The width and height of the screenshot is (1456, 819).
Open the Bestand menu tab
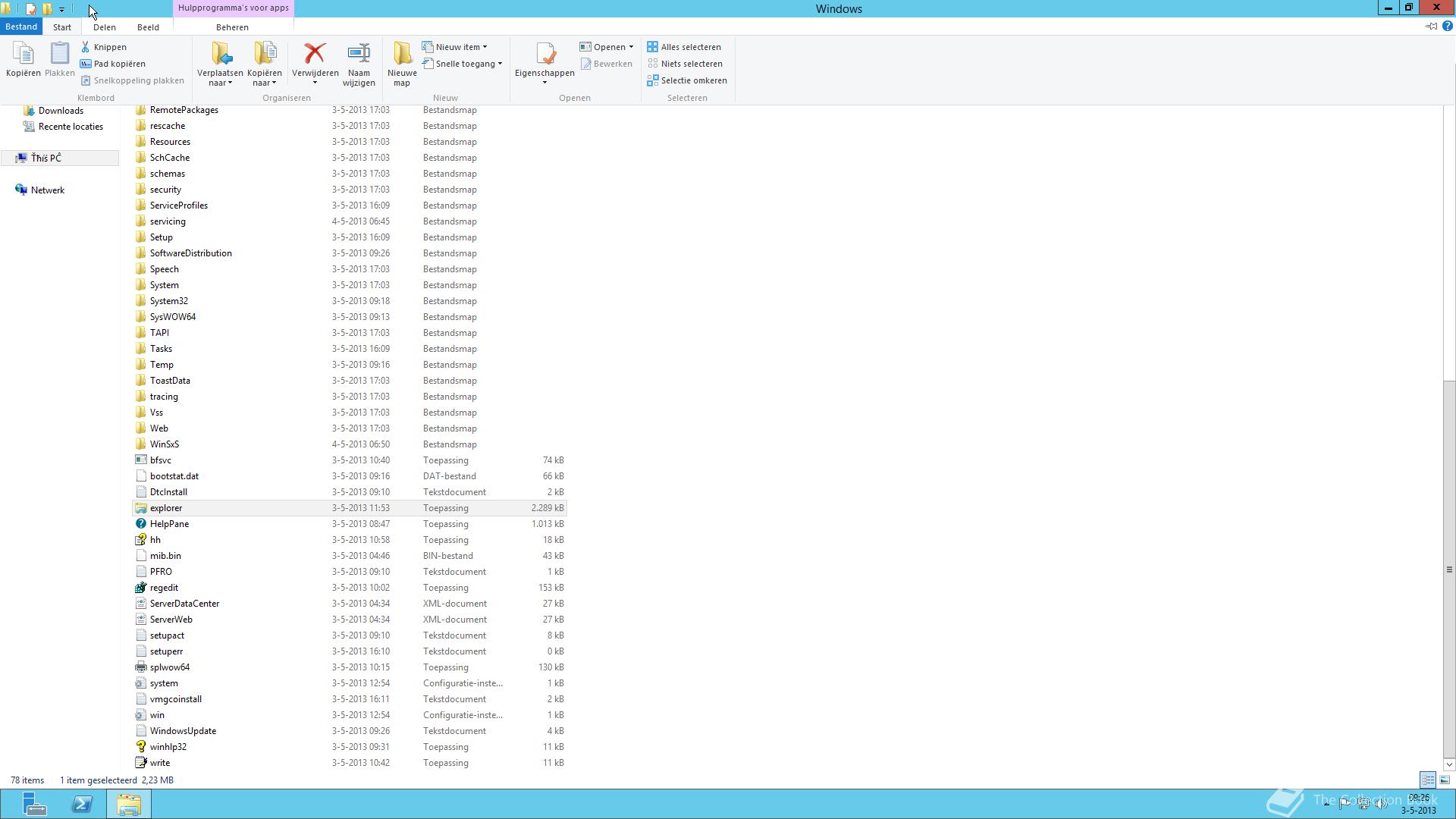(20, 27)
